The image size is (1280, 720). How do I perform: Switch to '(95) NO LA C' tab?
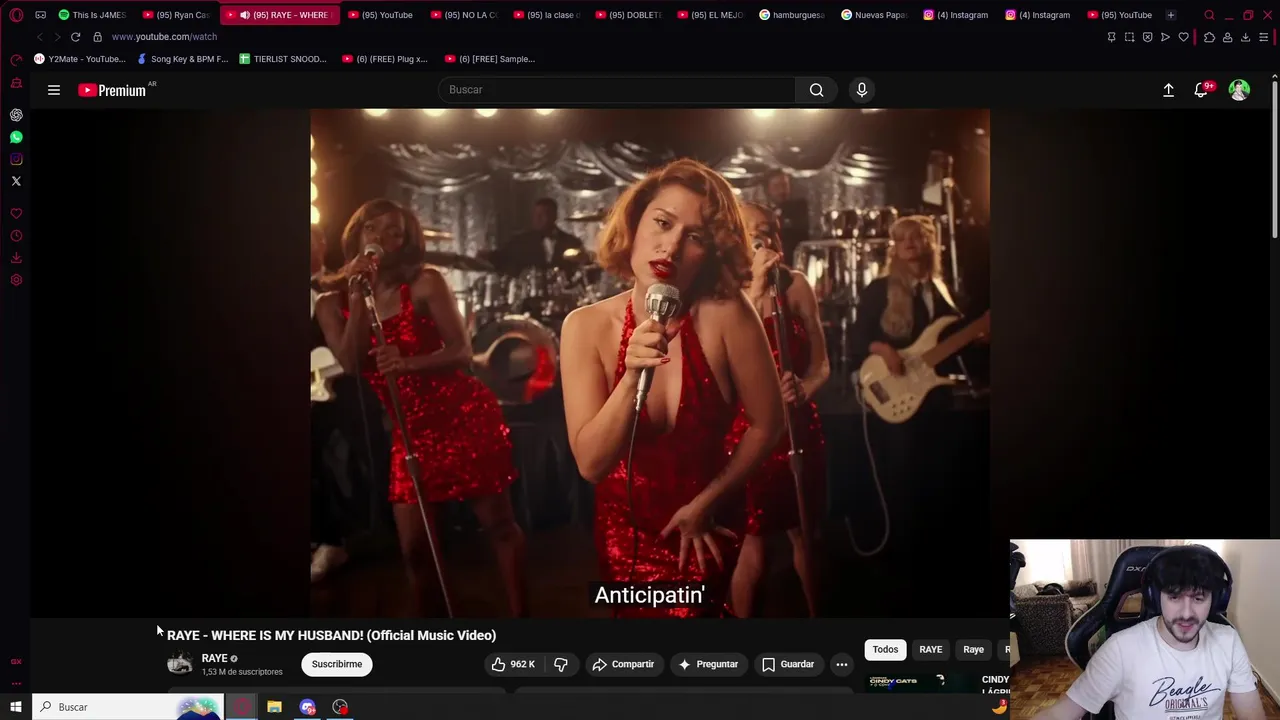pyautogui.click(x=464, y=15)
